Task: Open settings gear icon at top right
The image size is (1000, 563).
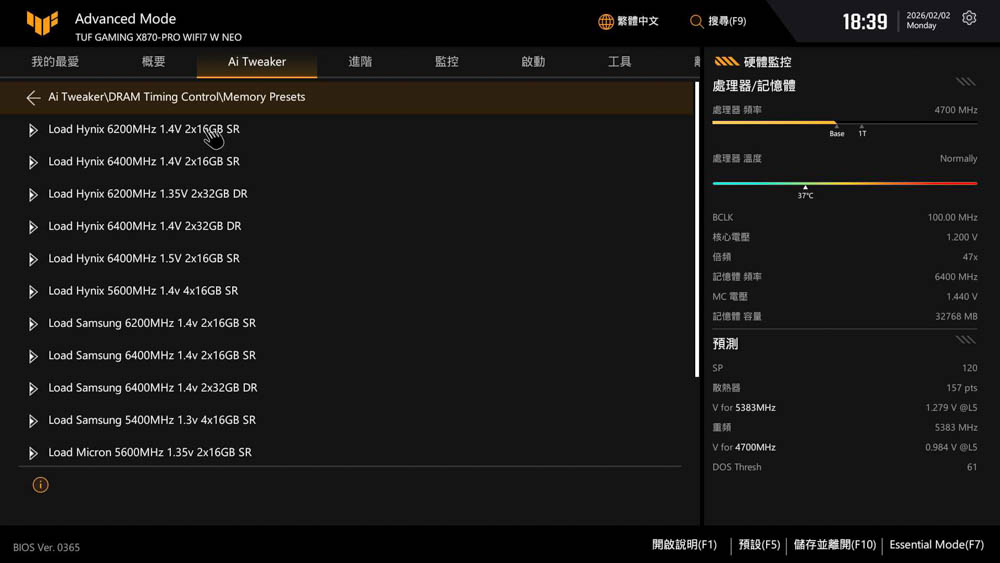Action: [969, 19]
